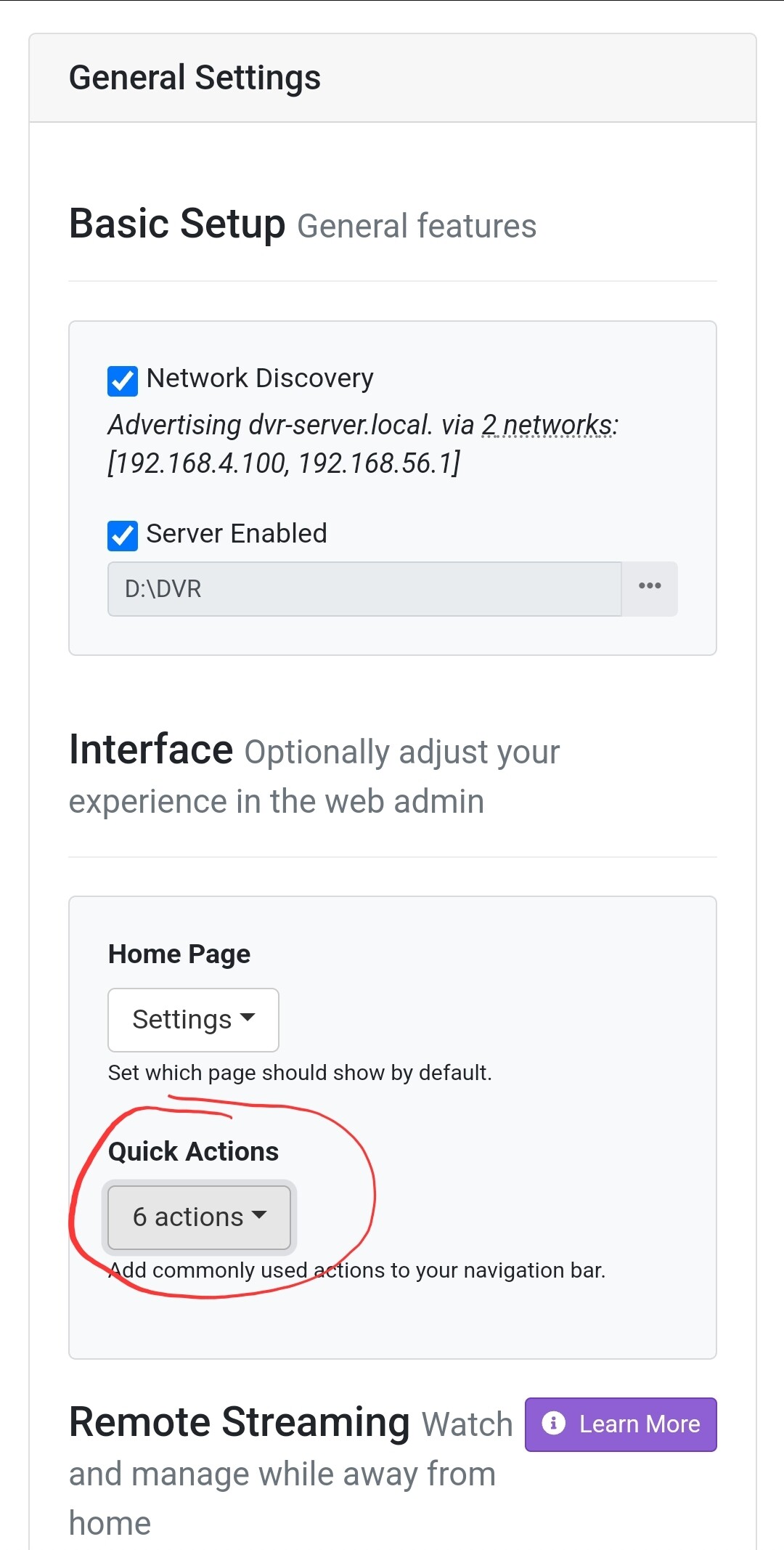Expand the Quick Actions 6 actions dropdown
Viewport: 784px width, 1550px height.
[199, 1217]
